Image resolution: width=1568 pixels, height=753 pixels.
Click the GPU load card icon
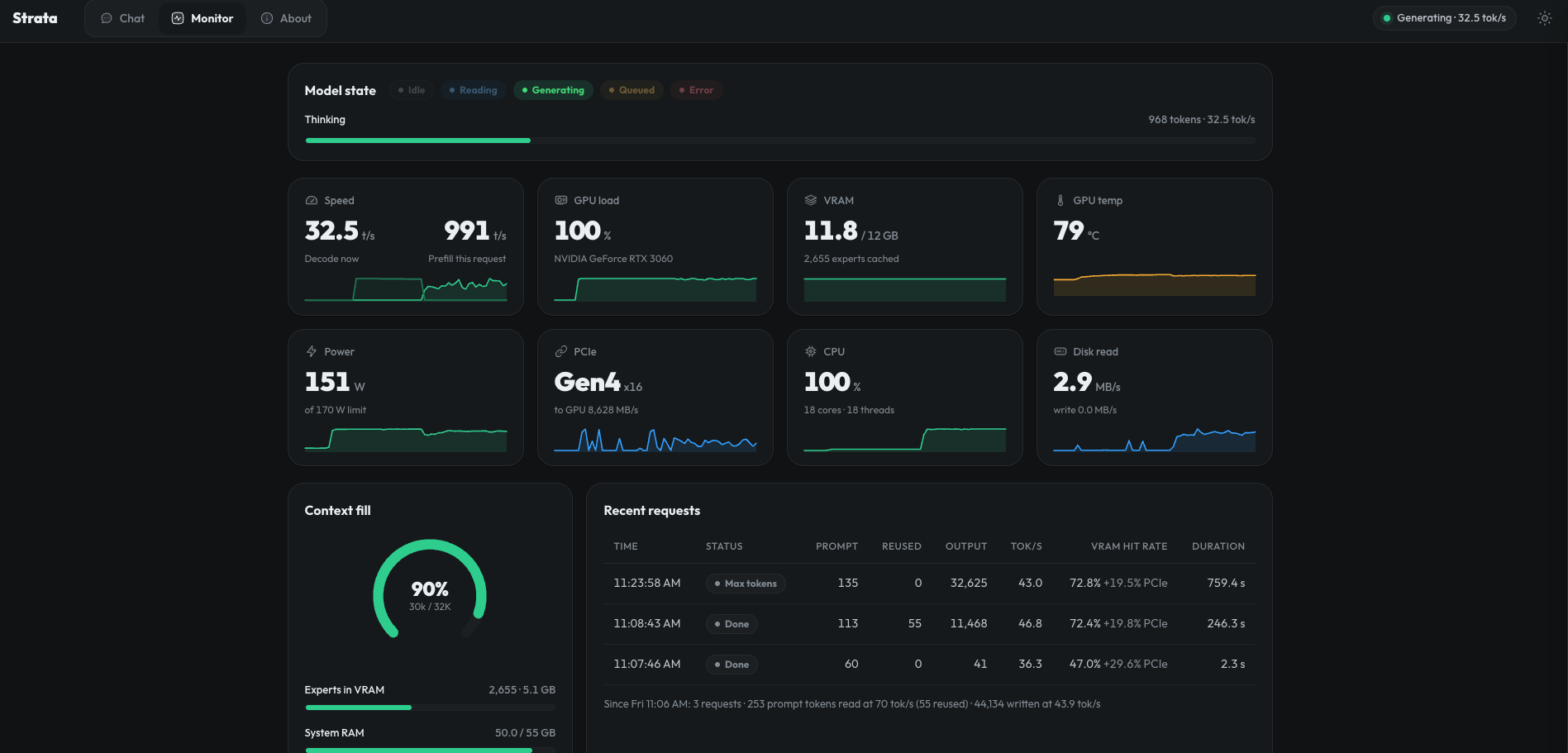pos(561,201)
